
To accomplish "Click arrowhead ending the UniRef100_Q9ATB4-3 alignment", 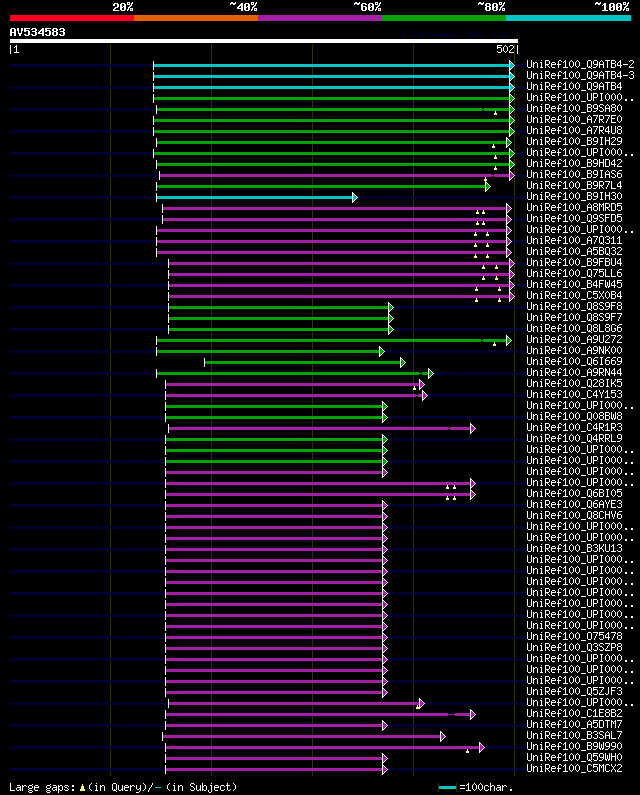I will [512, 77].
